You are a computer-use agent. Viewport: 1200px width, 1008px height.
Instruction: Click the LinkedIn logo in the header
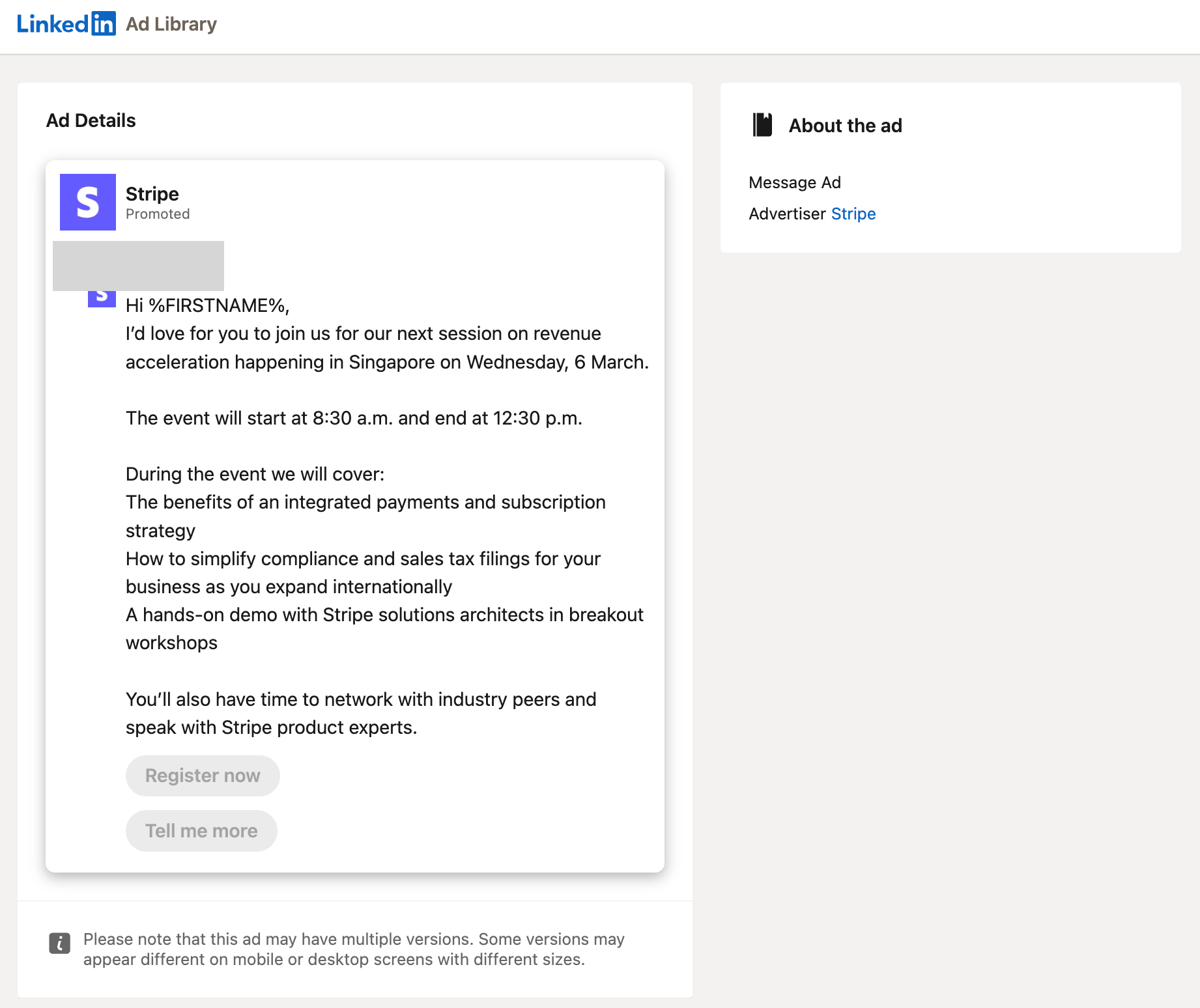pos(65,23)
